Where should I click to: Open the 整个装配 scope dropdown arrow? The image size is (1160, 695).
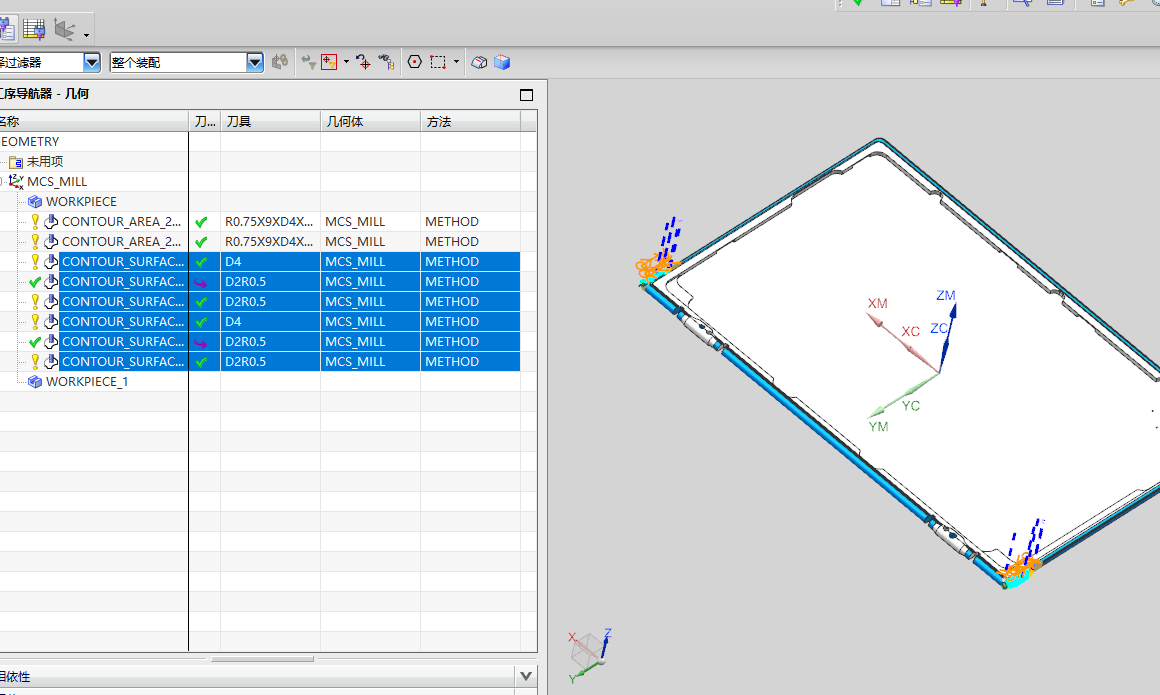(254, 62)
